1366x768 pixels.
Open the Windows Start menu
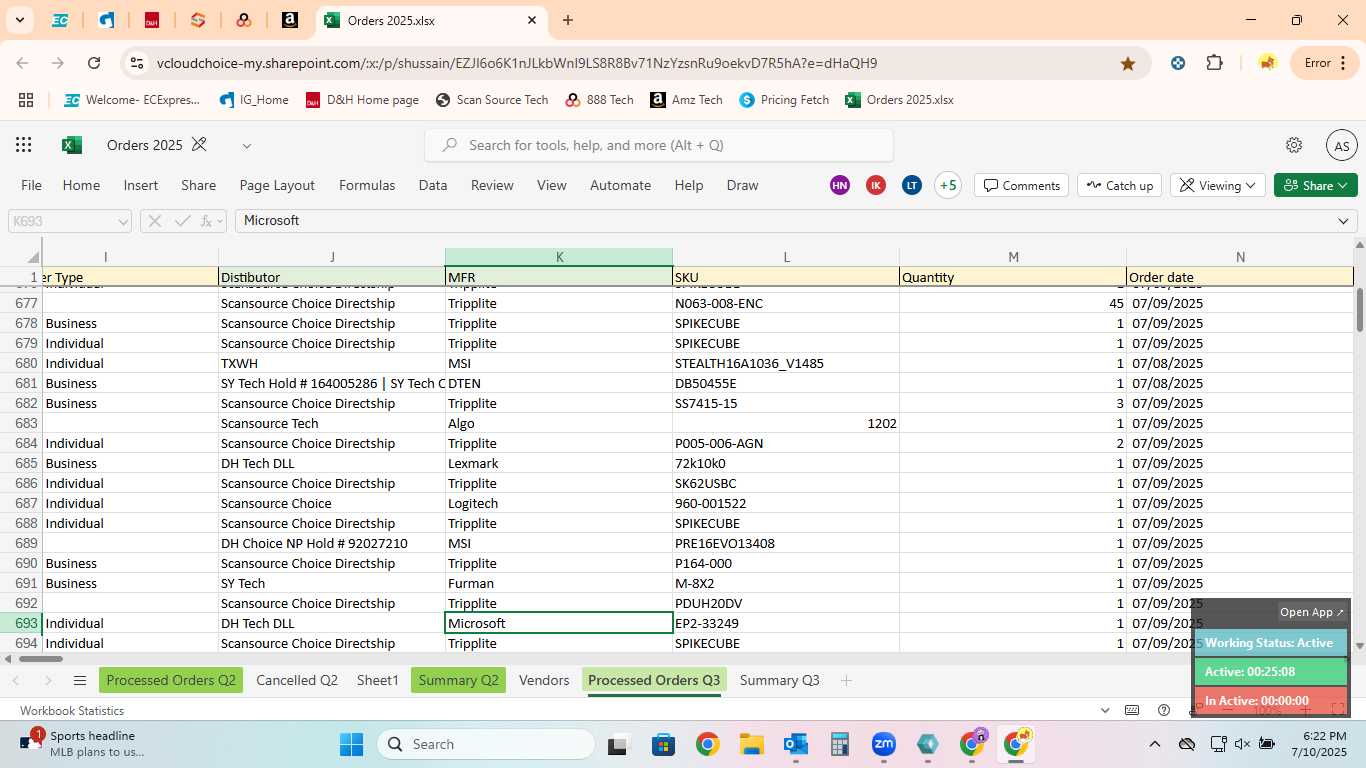351,744
